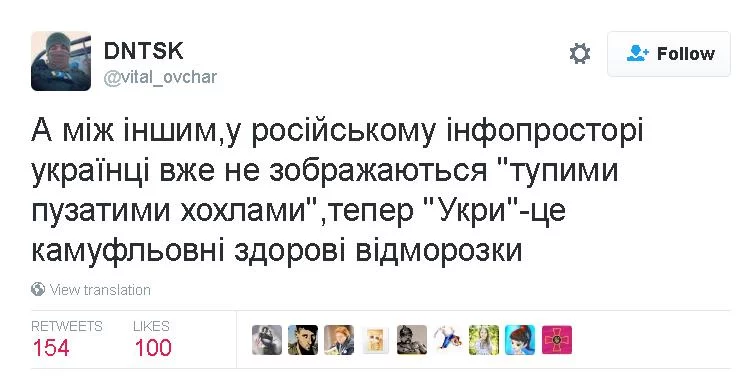
Task: Open the blue-trousered dancing figure avatar
Action: (448, 340)
